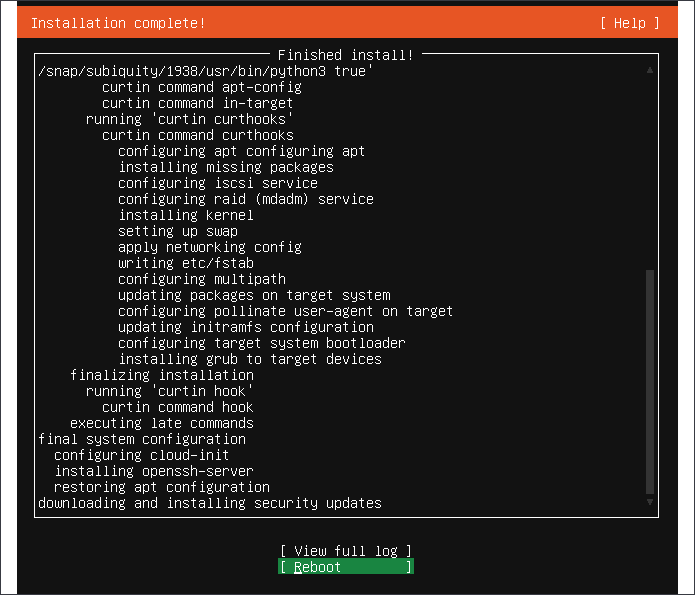Open the Help menu in header
Viewport: 695px width, 595px height.
(x=630, y=23)
